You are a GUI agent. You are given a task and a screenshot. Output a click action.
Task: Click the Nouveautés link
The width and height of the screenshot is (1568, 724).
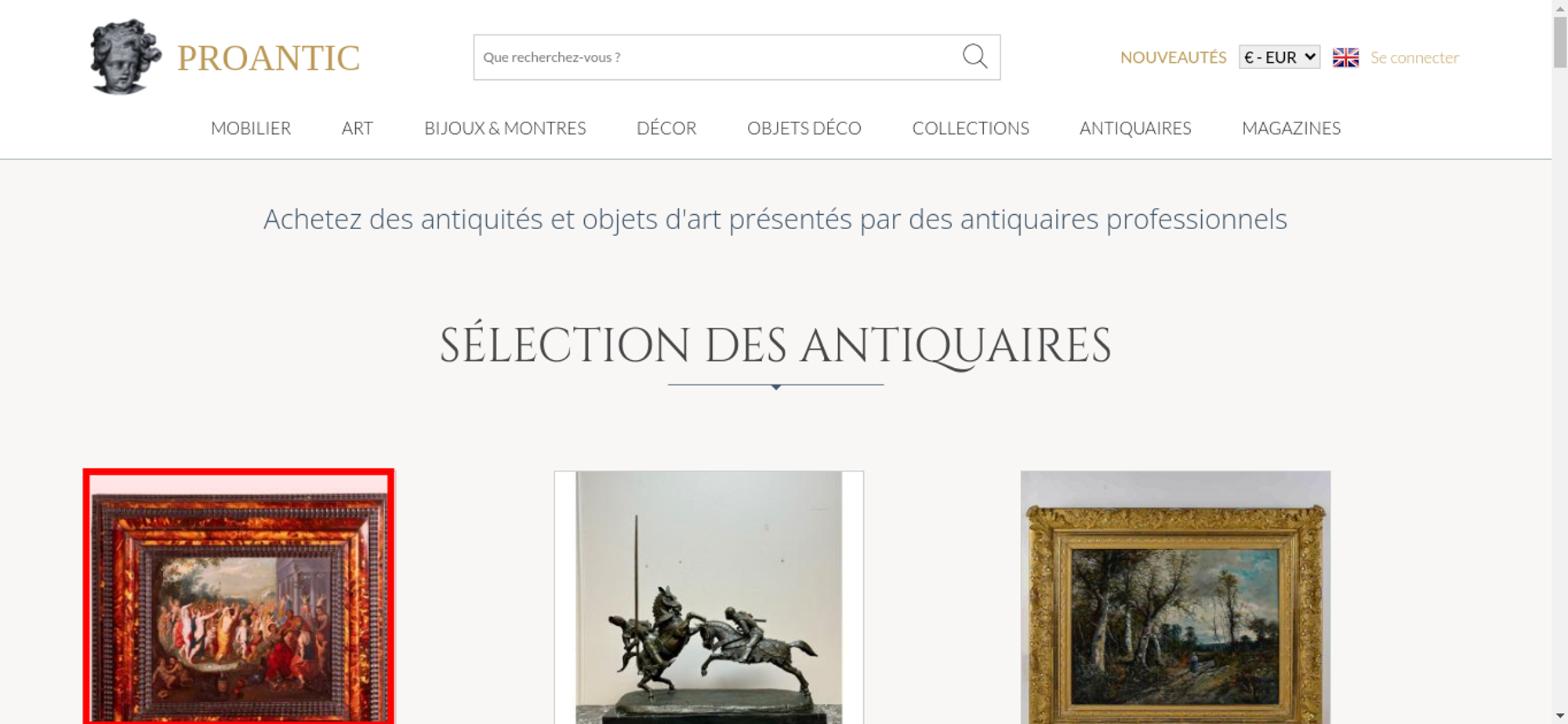(x=1173, y=57)
